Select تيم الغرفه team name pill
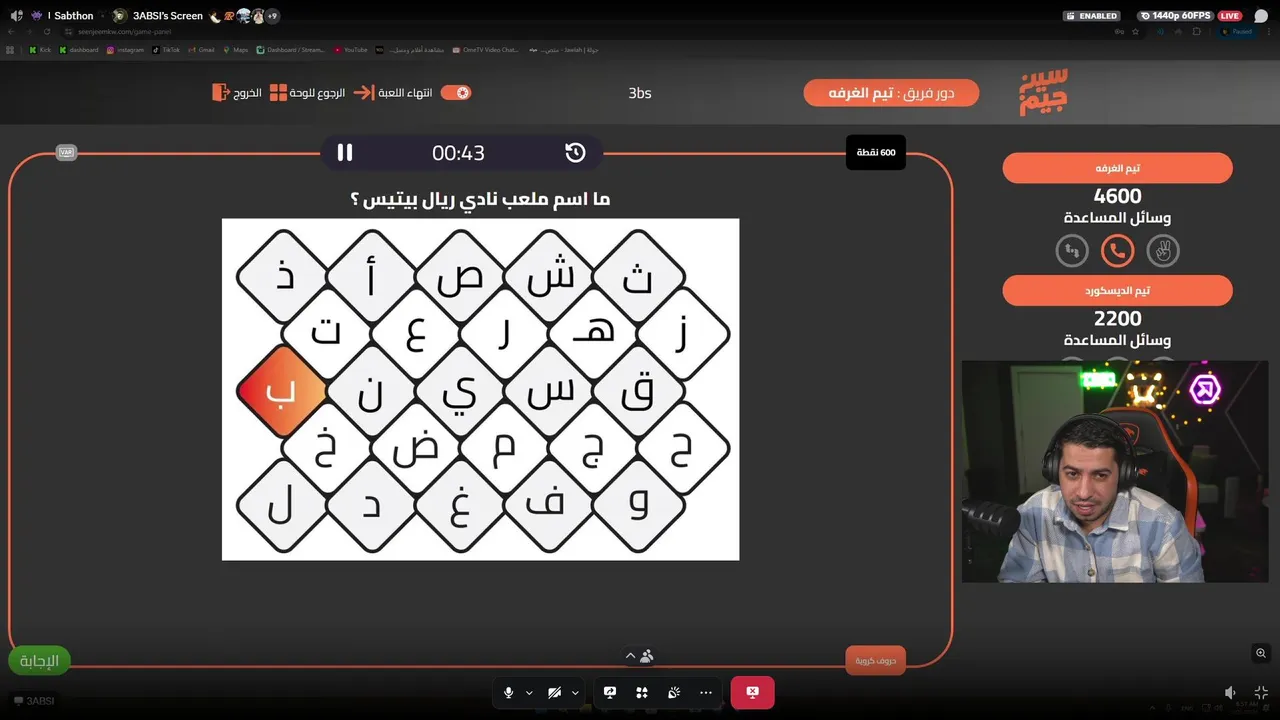 pos(1117,168)
